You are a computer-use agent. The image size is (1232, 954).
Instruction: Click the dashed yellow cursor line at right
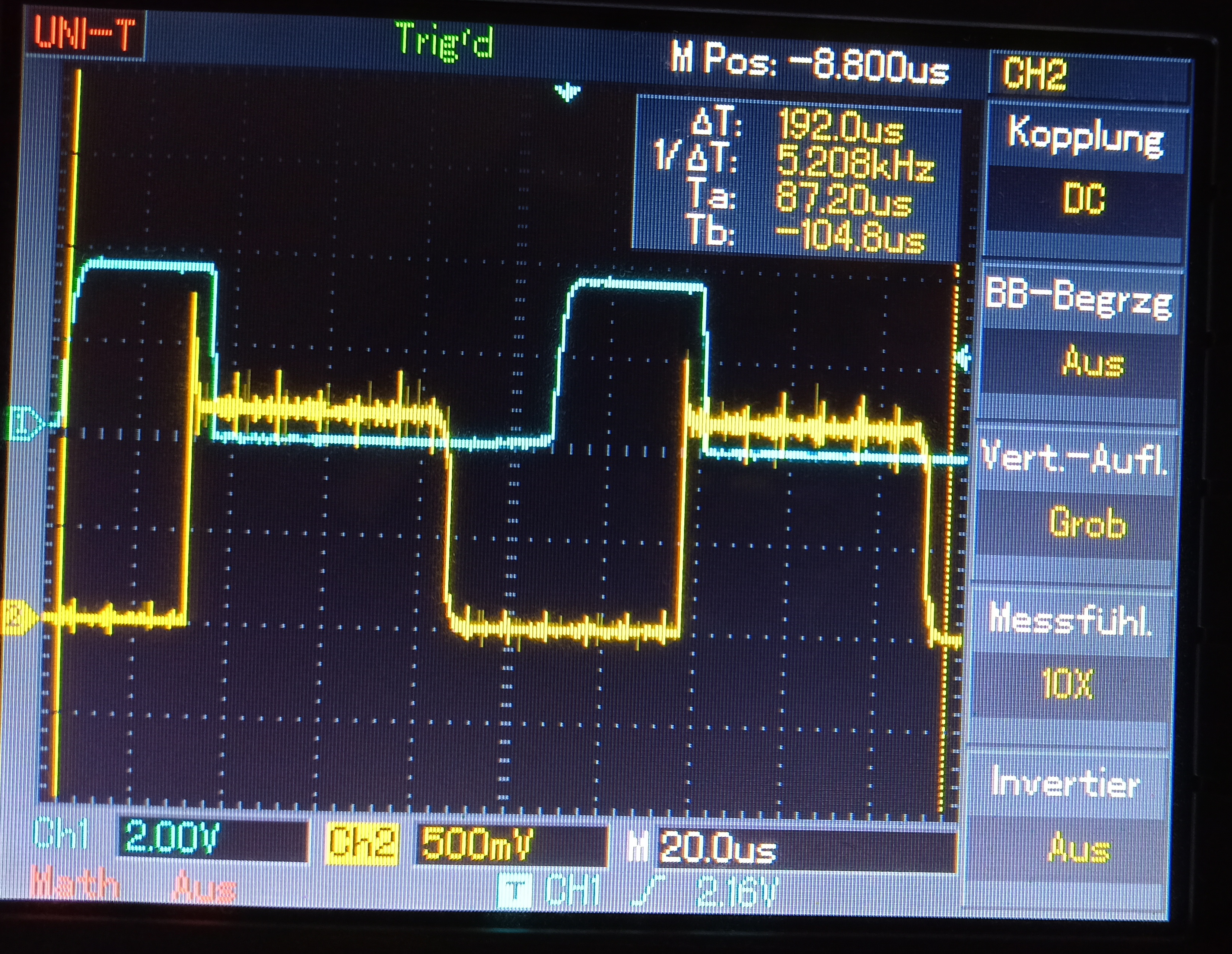click(x=949, y=538)
